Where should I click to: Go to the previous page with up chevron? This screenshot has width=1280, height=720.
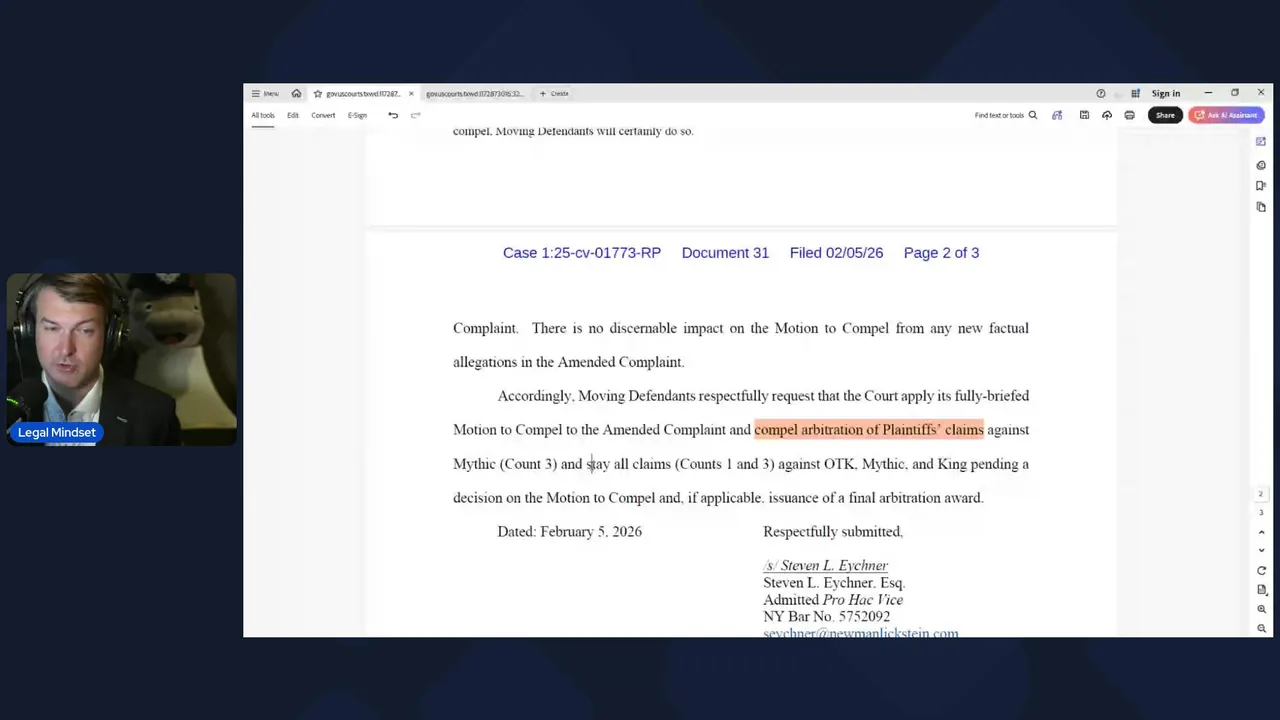pyautogui.click(x=1261, y=532)
